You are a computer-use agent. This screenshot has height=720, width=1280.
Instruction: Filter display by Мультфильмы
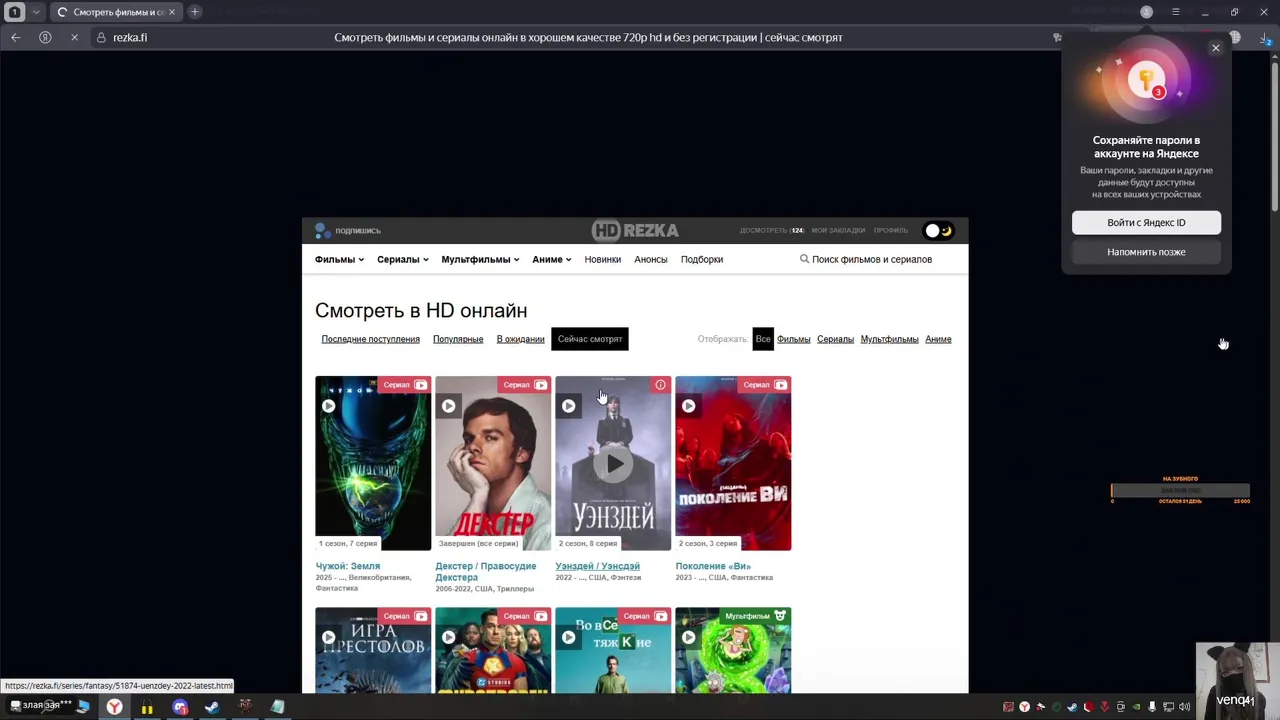click(889, 339)
